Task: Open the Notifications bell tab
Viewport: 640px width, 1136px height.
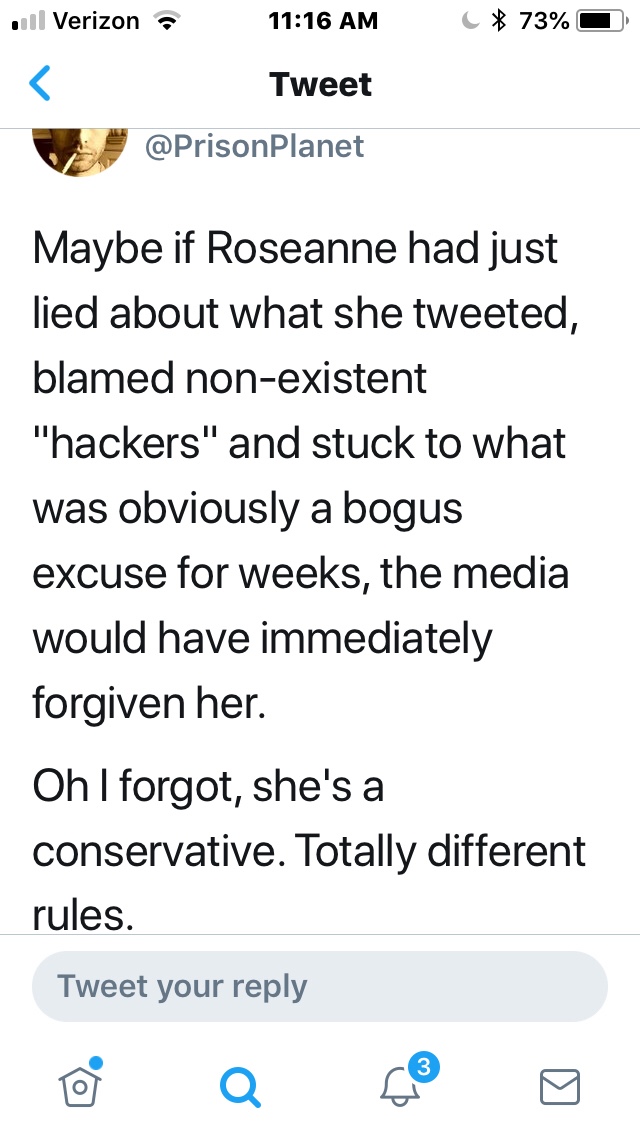Action: click(399, 1086)
